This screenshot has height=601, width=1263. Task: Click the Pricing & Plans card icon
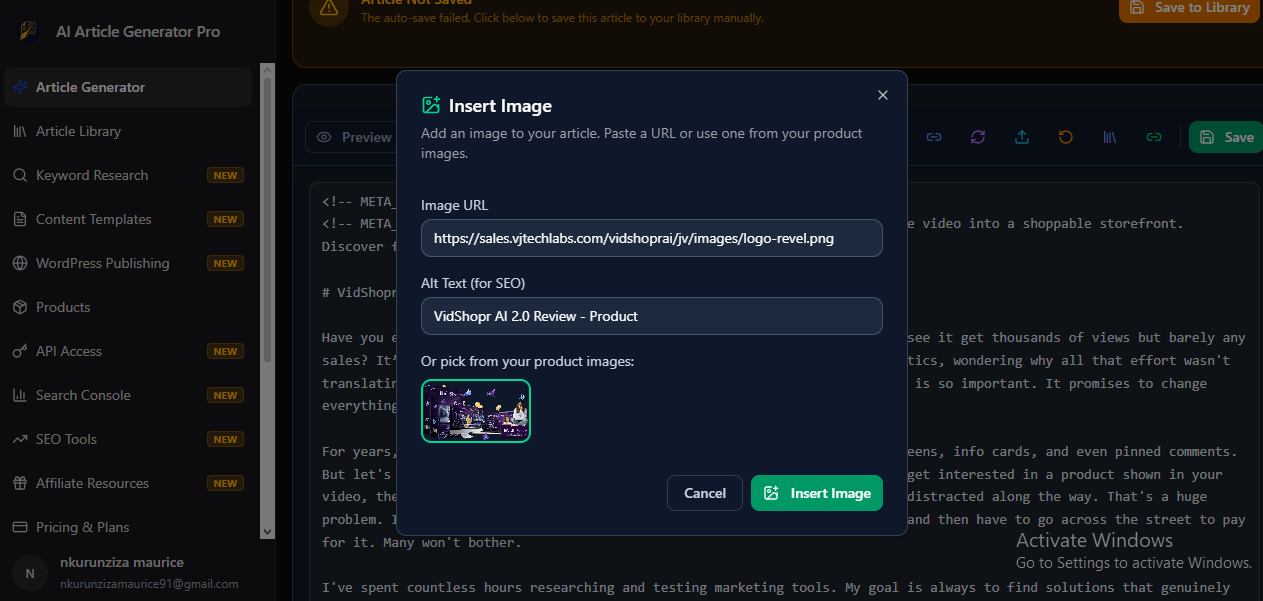coord(19,527)
